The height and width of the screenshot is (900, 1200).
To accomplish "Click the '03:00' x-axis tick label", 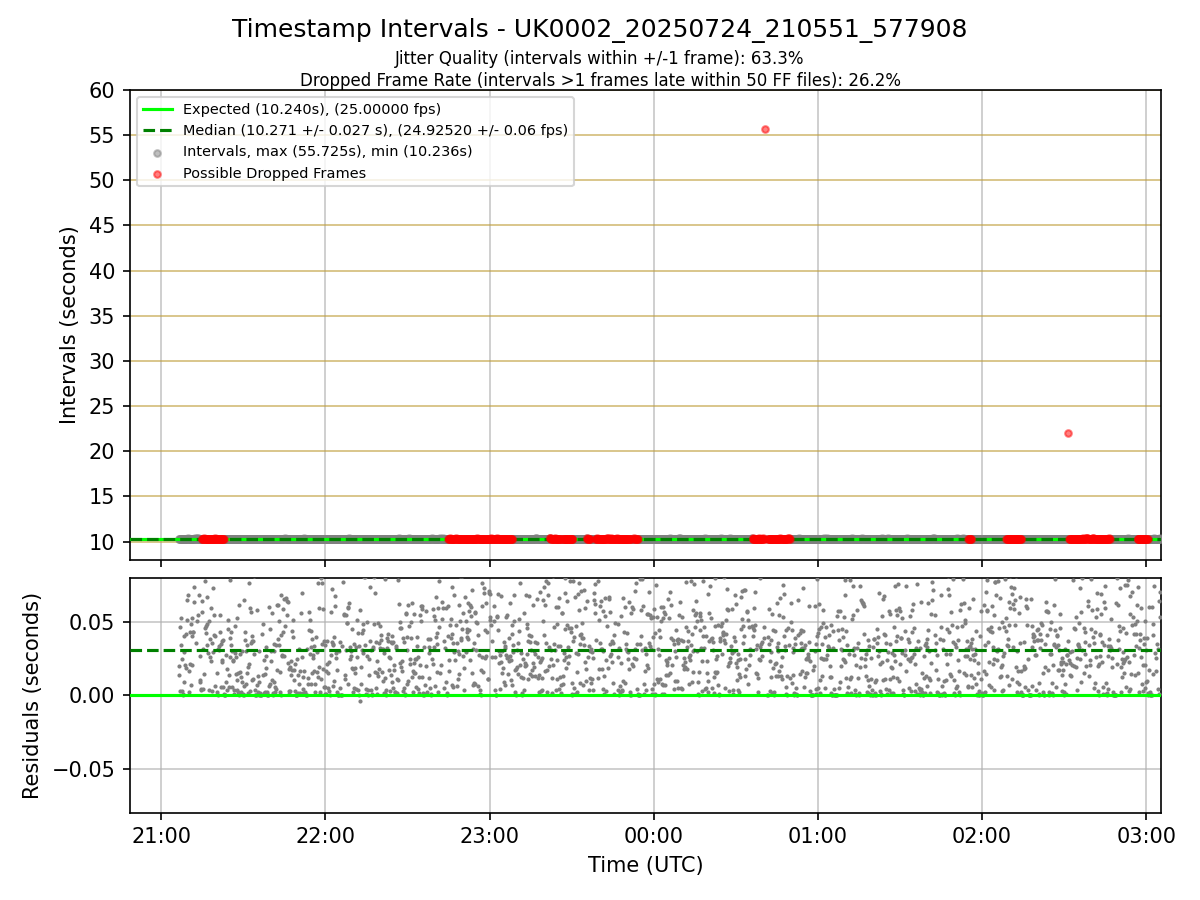I will point(1146,836).
